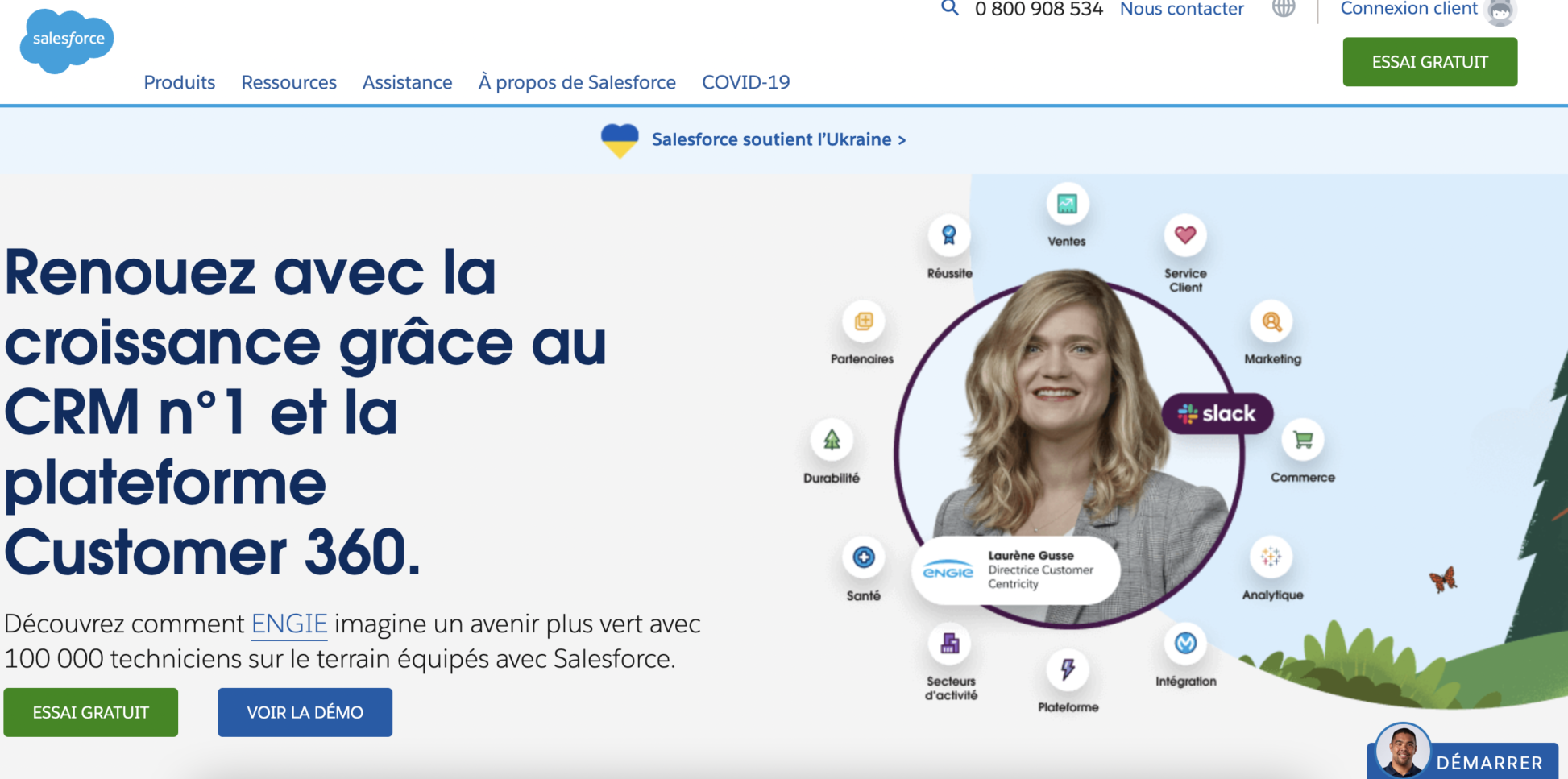Open the Slack badge on the hero image
The height and width of the screenshot is (779, 1568).
click(1217, 413)
